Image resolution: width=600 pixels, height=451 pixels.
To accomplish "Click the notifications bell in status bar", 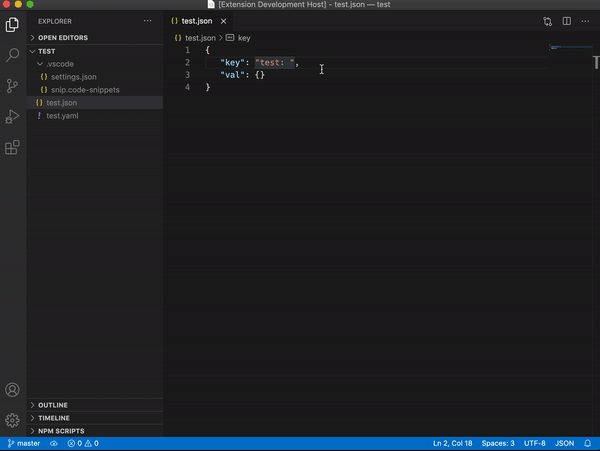I will tap(588, 443).
